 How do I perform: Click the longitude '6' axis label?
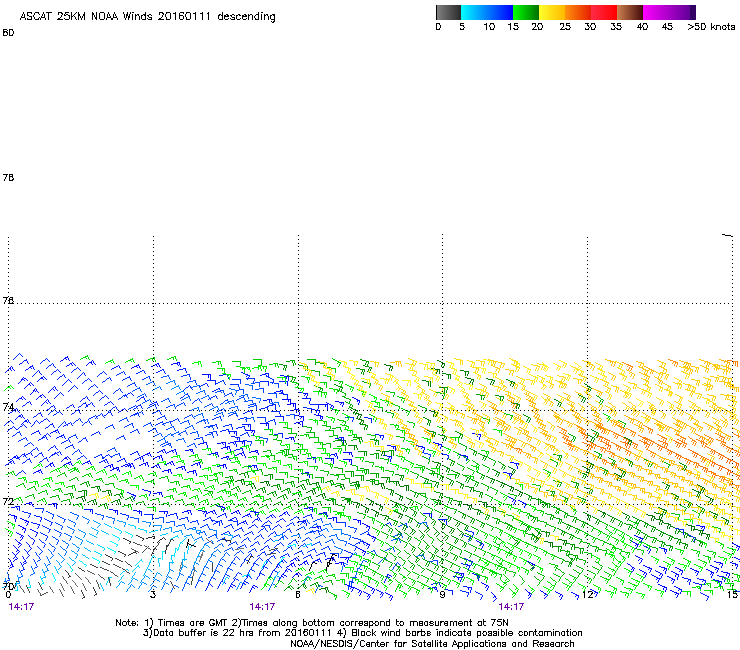pyautogui.click(x=298, y=595)
